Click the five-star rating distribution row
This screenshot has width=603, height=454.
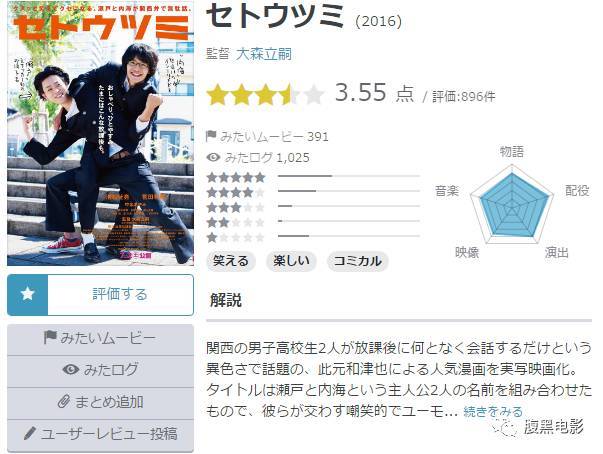[x=313, y=177]
